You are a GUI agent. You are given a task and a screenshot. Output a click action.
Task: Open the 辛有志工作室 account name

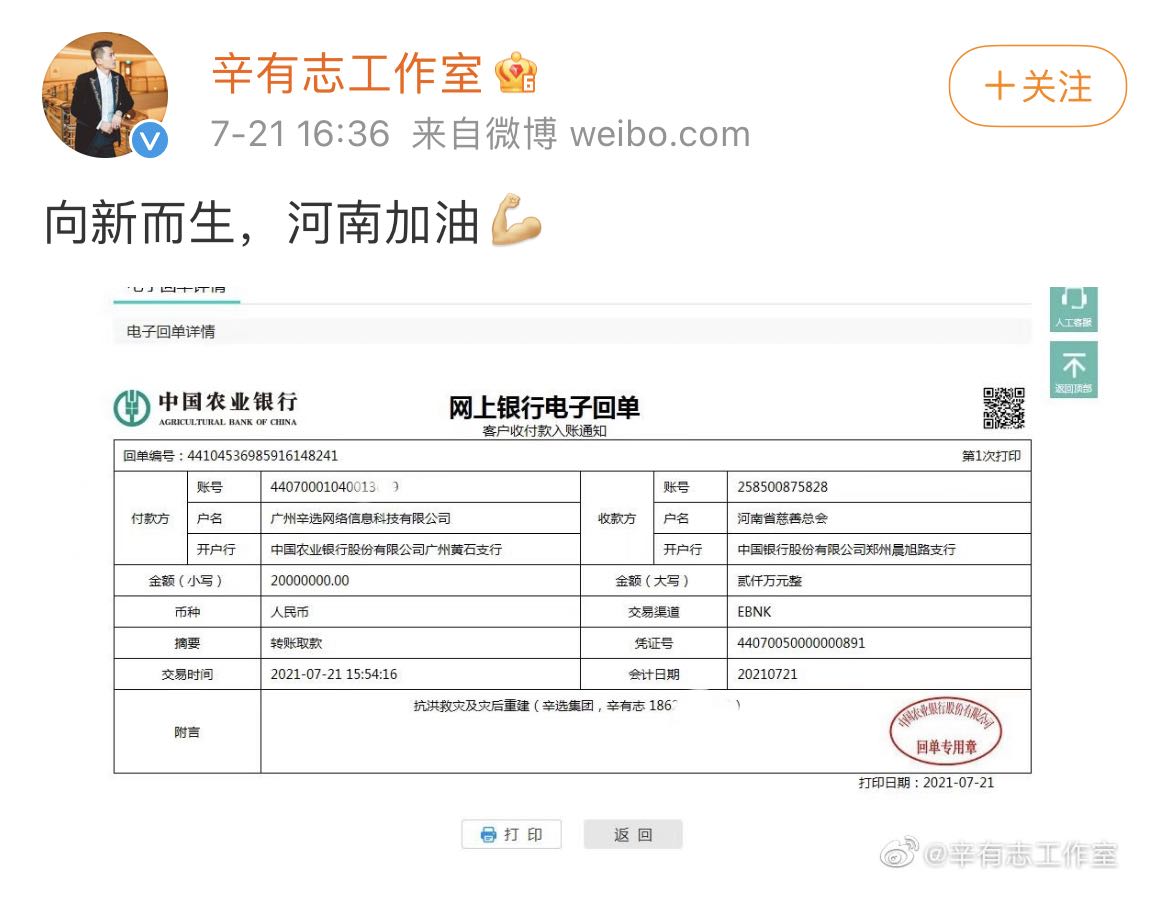pyautogui.click(x=347, y=73)
